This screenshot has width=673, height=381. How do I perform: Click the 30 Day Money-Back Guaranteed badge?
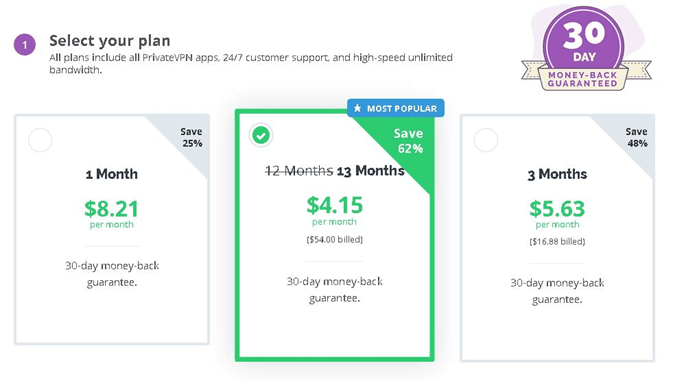click(x=586, y=48)
